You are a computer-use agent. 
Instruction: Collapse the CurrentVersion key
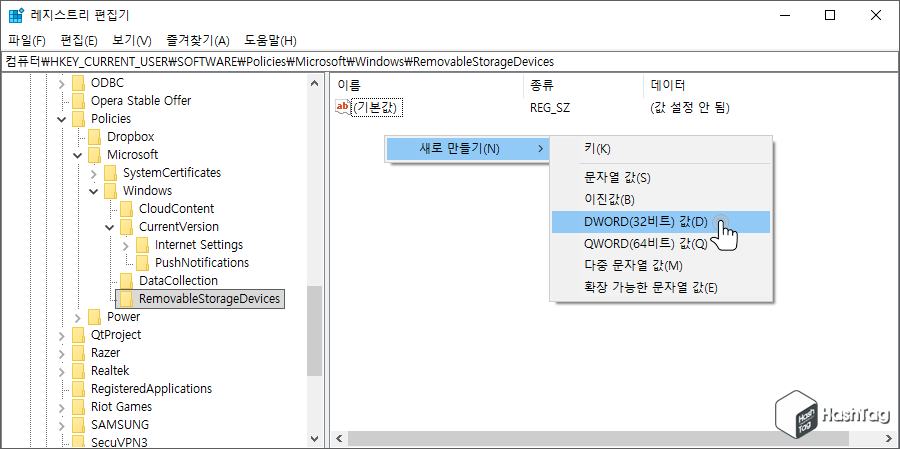point(110,227)
